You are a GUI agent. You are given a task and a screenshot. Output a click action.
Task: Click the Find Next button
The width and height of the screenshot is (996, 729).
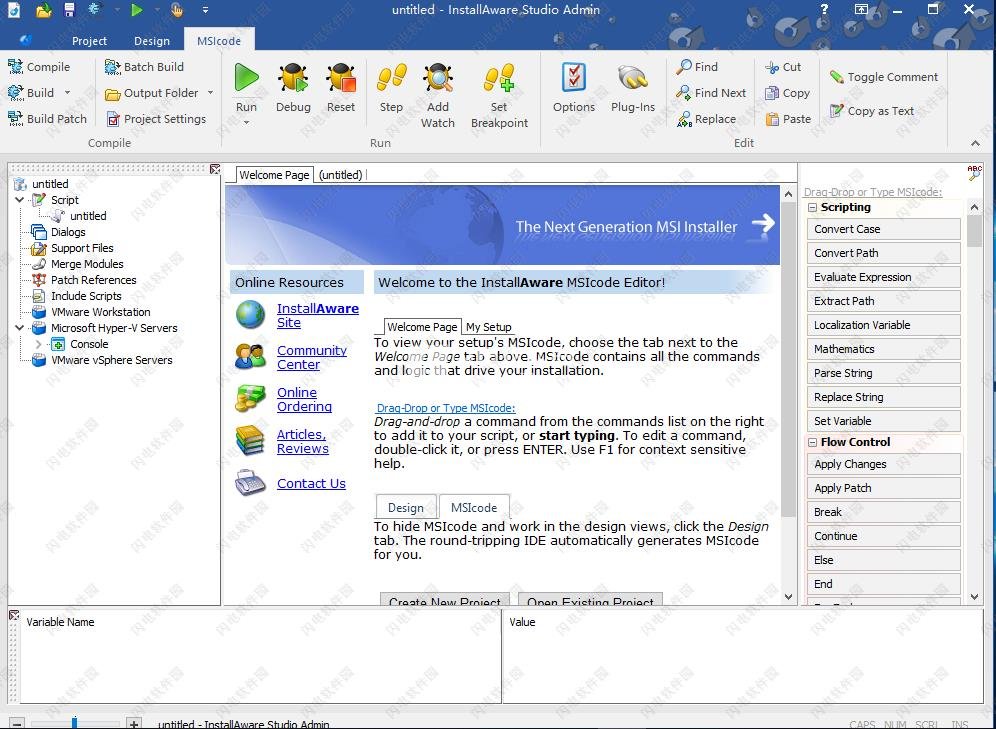[x=711, y=93]
